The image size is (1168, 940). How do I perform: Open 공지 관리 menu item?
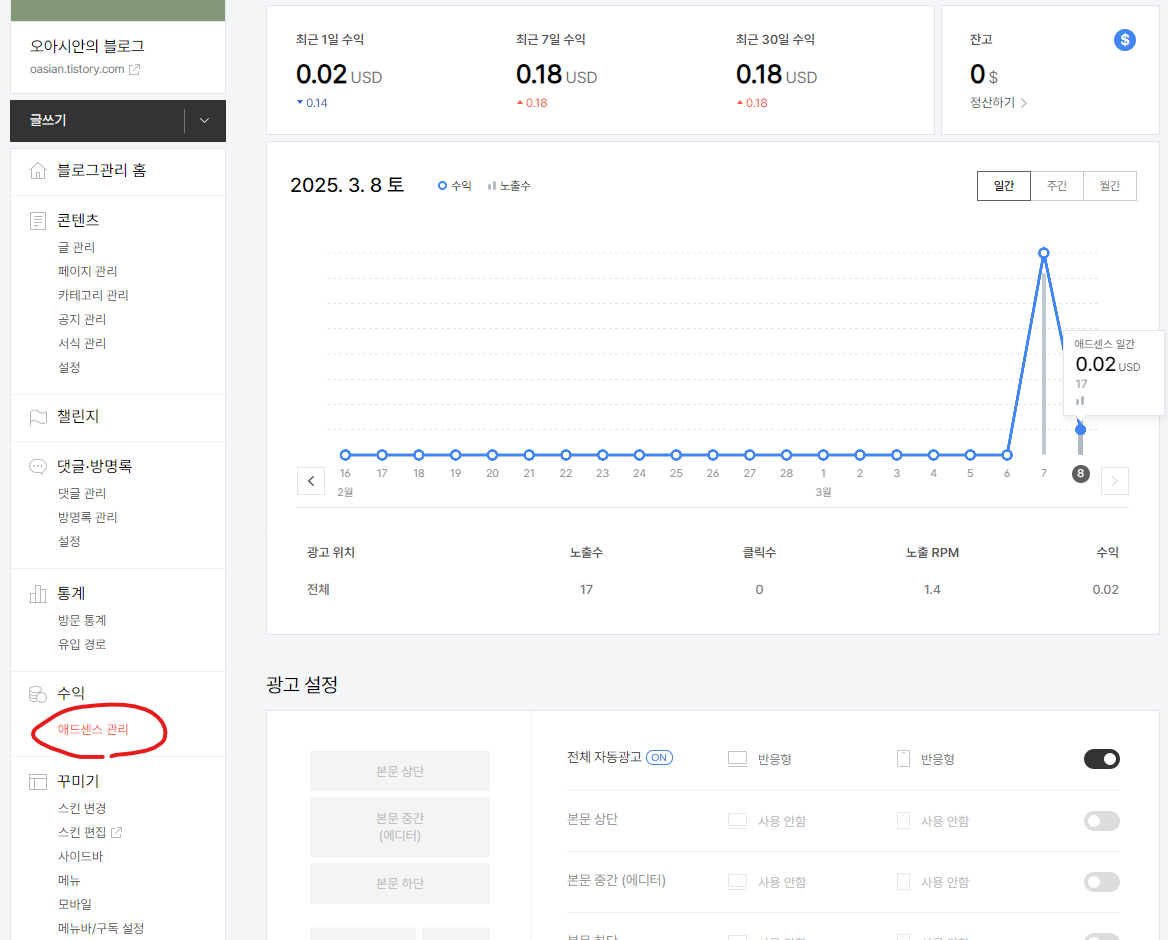(x=82, y=319)
